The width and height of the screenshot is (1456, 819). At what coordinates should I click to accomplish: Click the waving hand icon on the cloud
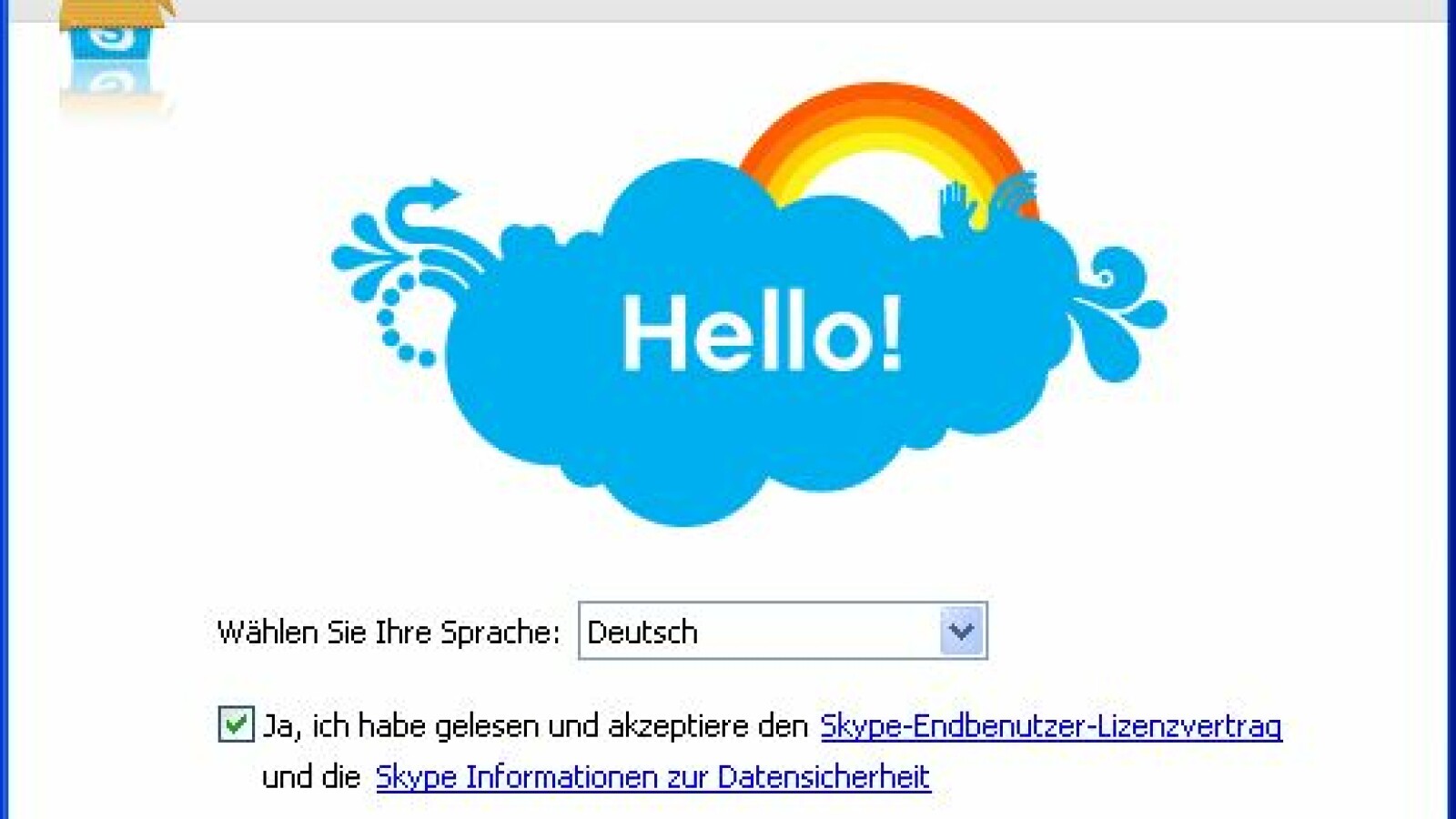(x=958, y=206)
